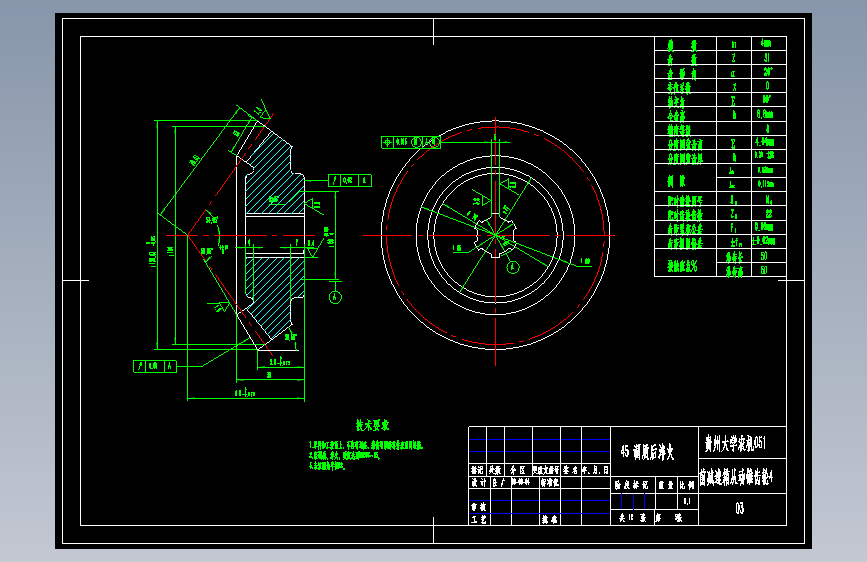Click the 设计 label in title block
The height and width of the screenshot is (562, 867).
click(479, 482)
